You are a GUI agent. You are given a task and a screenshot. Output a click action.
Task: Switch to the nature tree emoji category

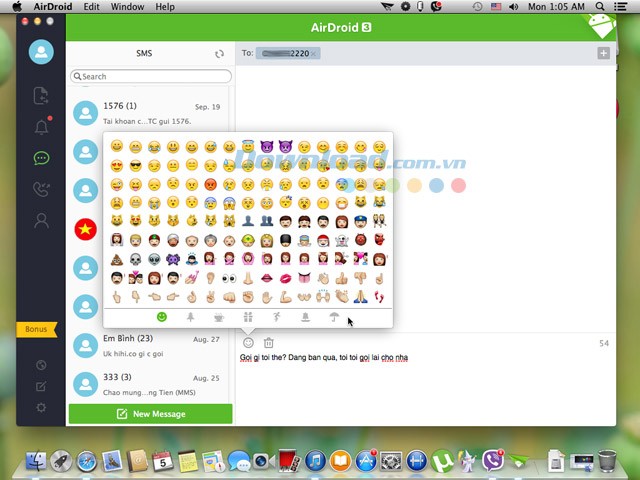190,317
